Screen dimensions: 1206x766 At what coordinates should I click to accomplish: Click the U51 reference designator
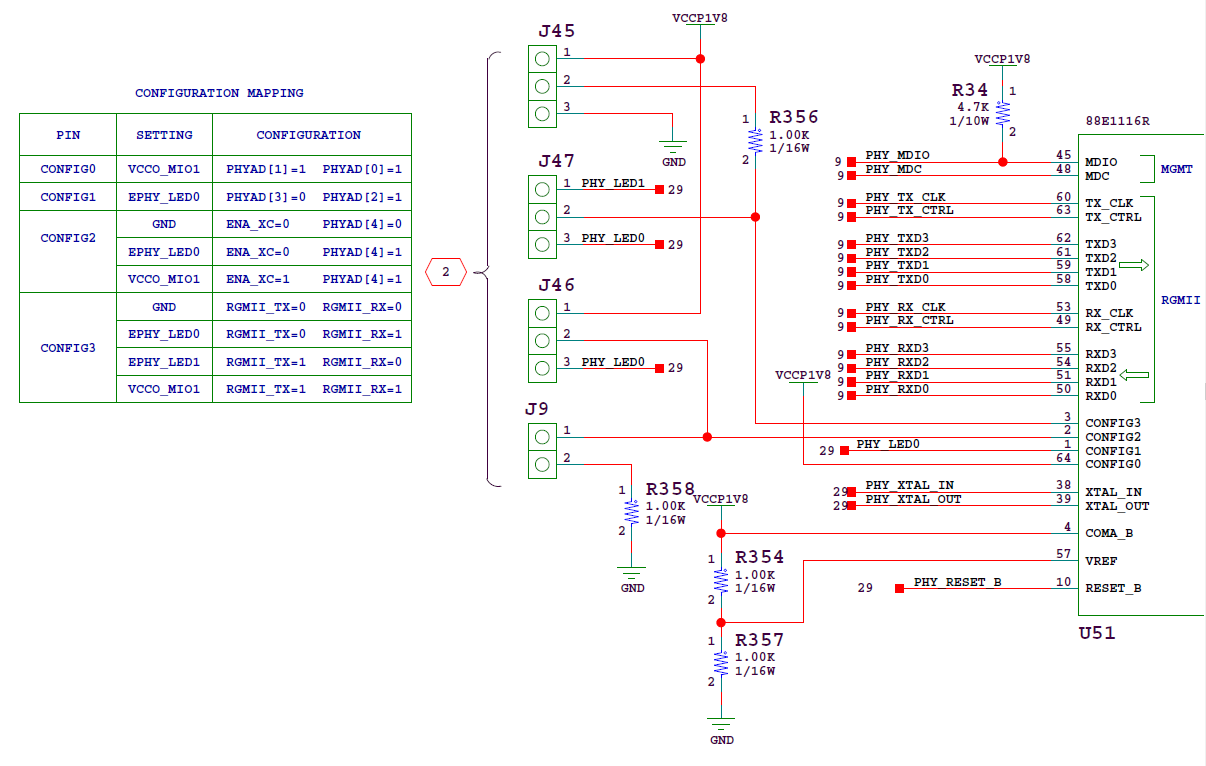click(x=1097, y=633)
